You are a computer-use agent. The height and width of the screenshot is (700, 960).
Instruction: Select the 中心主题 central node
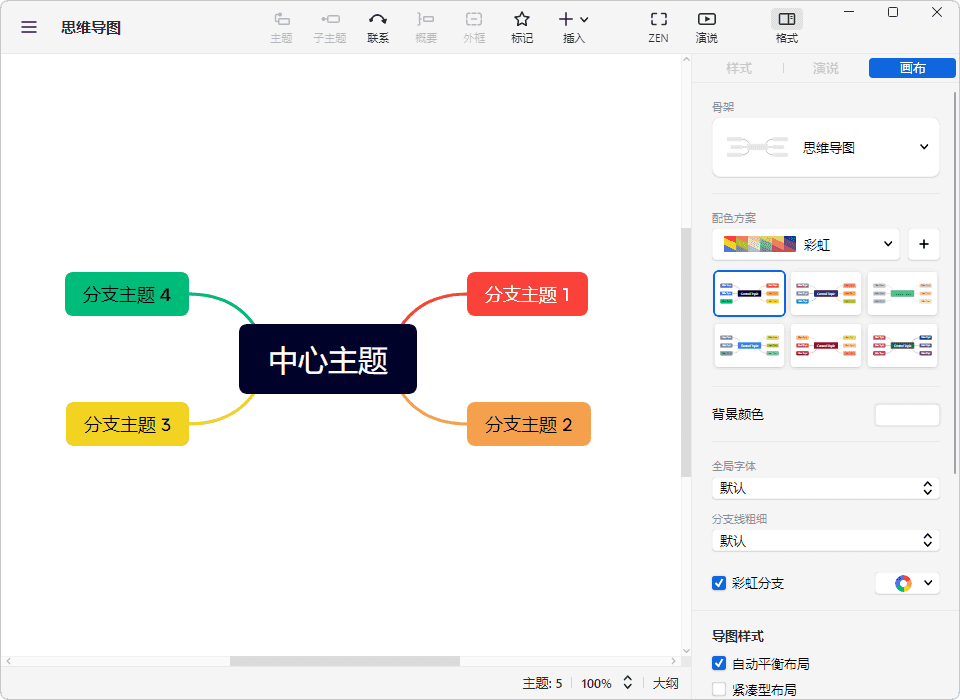(x=328, y=359)
